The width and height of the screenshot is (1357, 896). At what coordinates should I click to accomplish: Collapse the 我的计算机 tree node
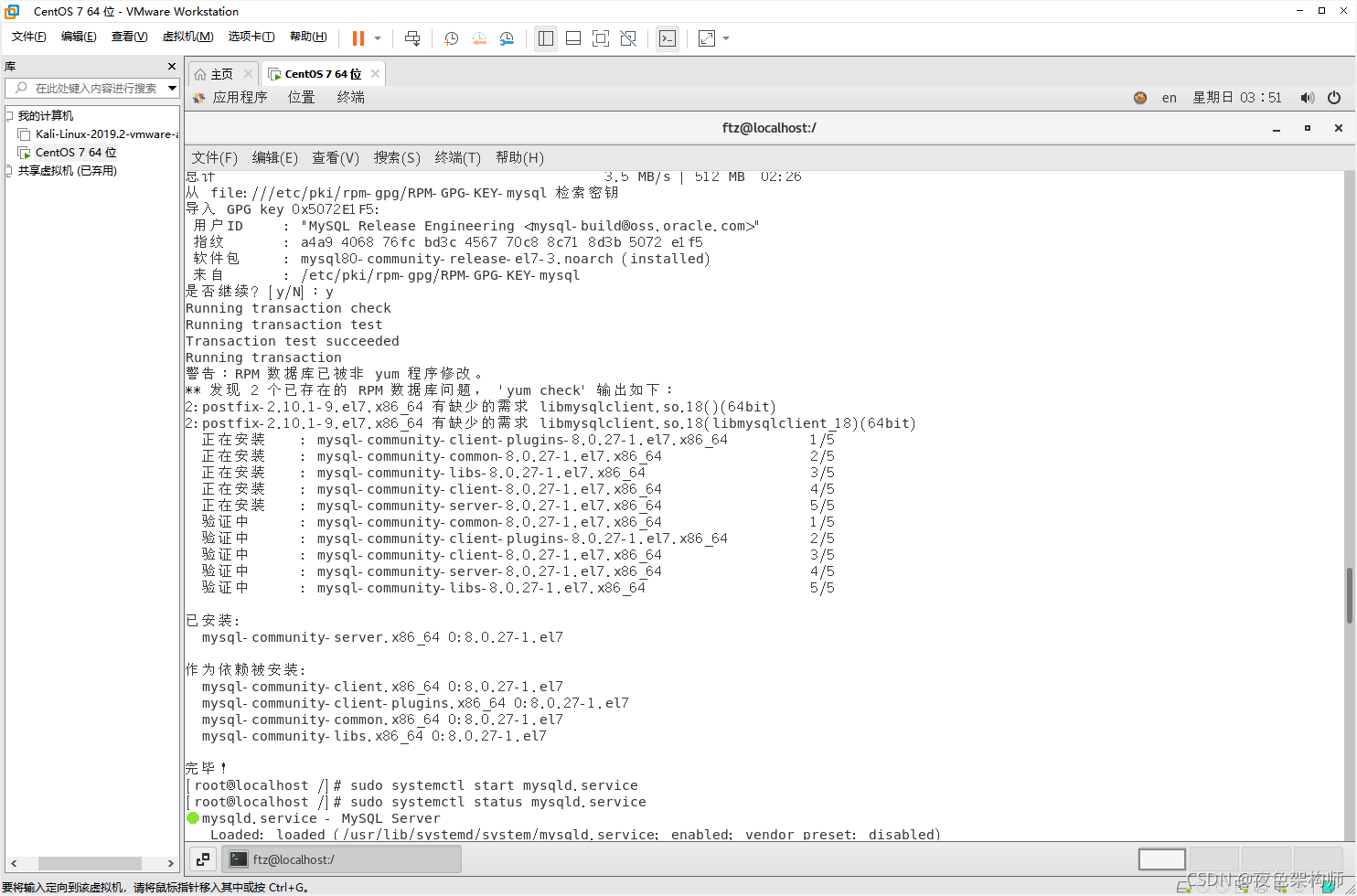(x=9, y=116)
